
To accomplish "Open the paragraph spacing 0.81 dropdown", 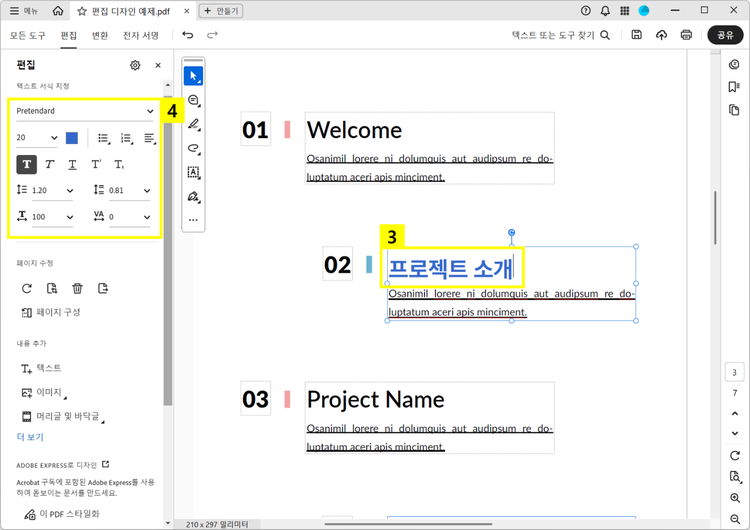I will click(x=129, y=190).
